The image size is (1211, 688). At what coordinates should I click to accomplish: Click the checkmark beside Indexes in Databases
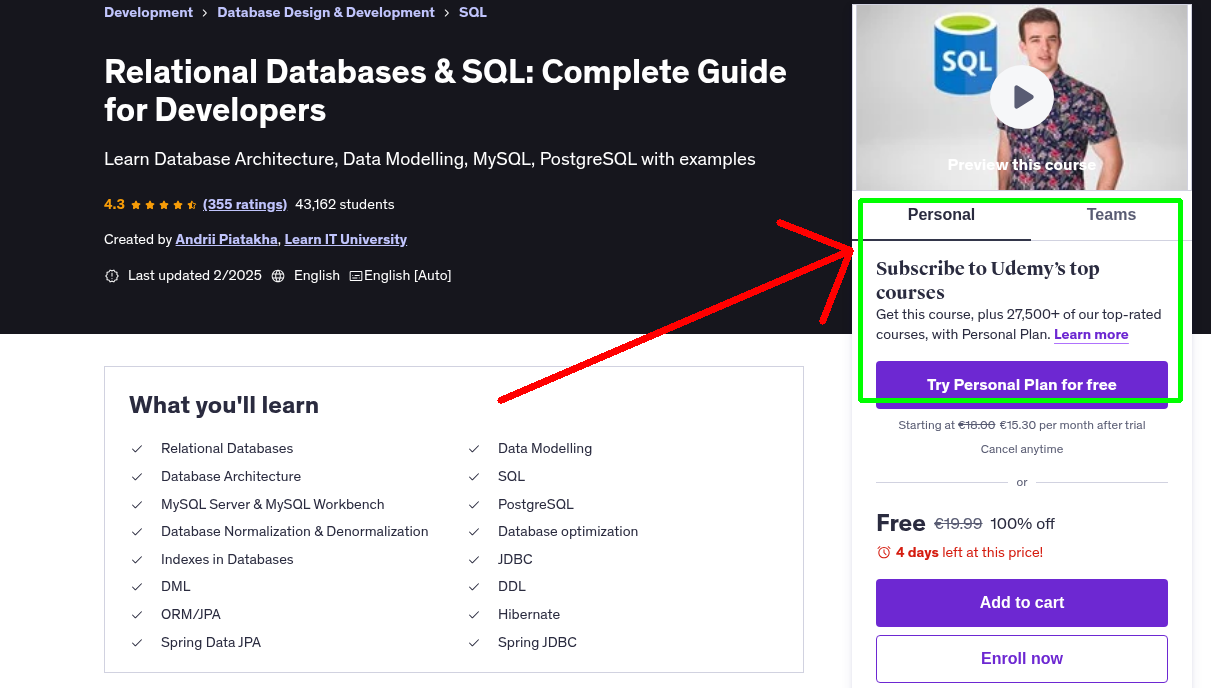coord(136,560)
